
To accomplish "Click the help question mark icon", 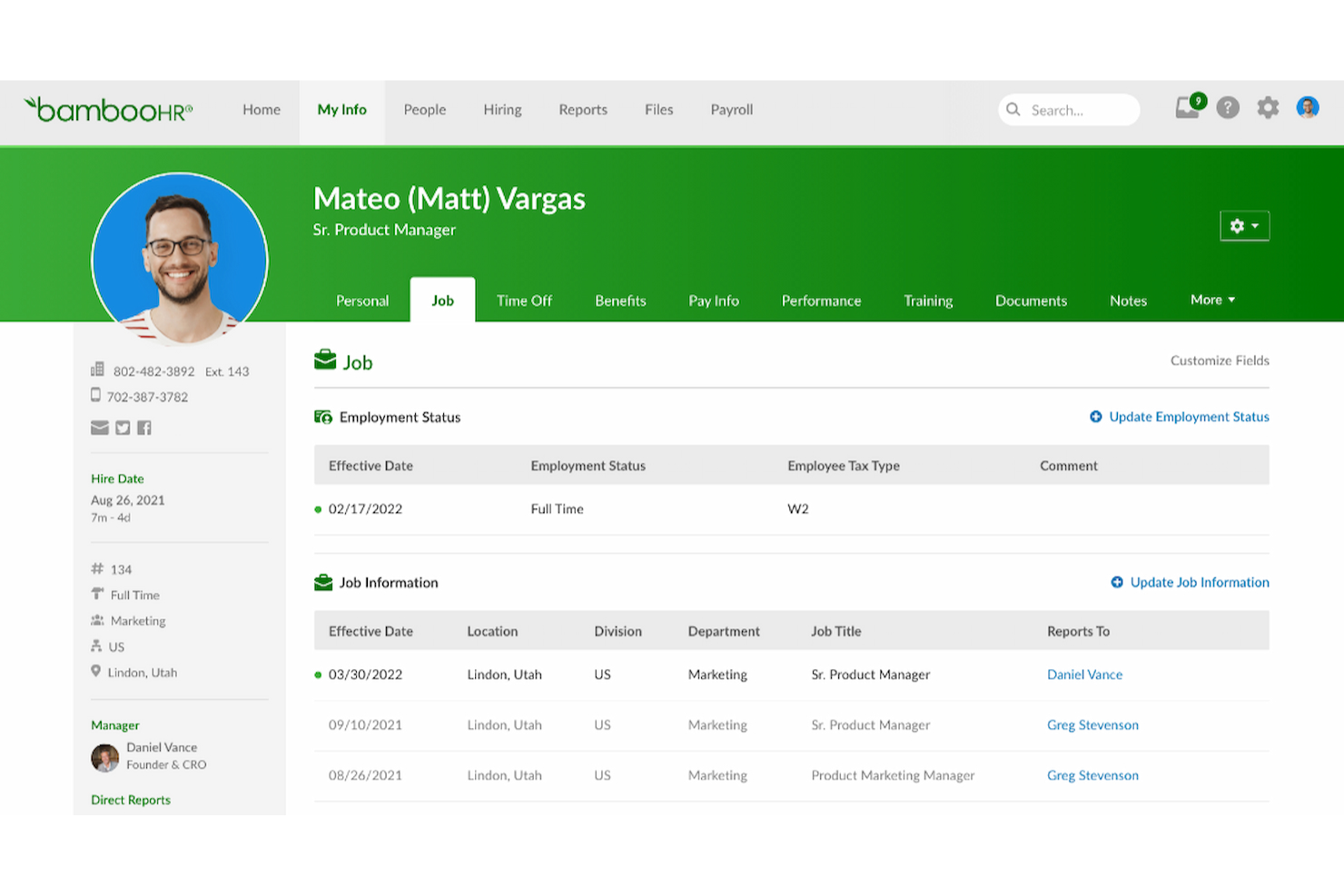I will coord(1228,108).
